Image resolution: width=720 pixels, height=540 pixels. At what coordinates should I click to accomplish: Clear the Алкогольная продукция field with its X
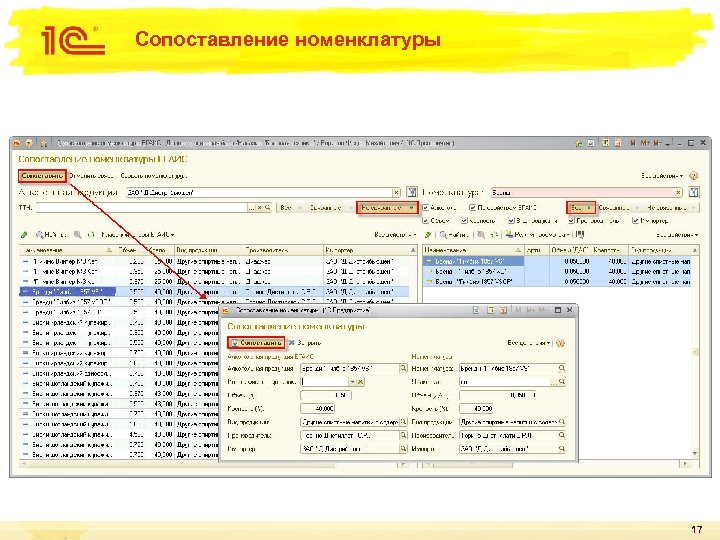pos(397,192)
